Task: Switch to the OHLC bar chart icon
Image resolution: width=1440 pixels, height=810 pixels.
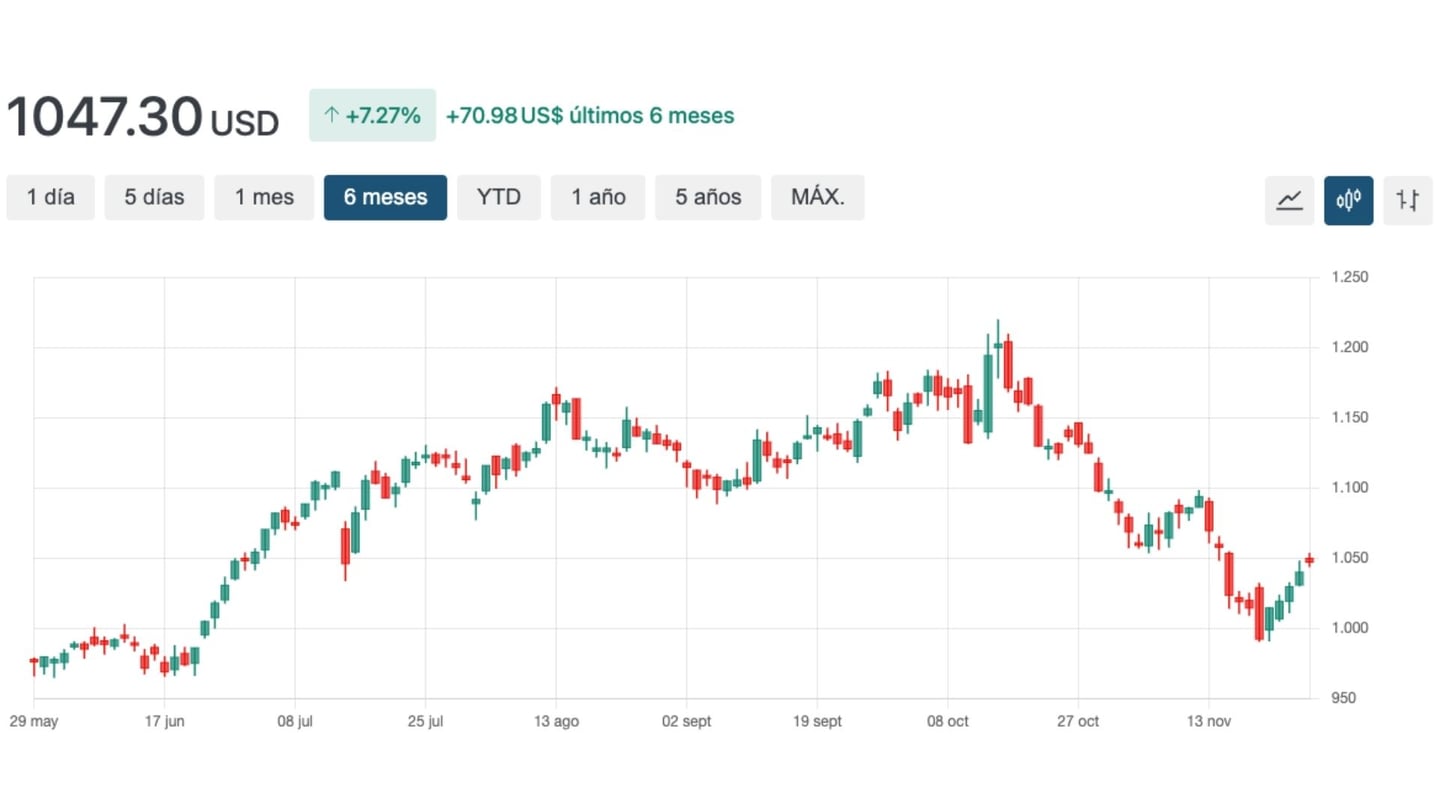Action: click(1408, 200)
